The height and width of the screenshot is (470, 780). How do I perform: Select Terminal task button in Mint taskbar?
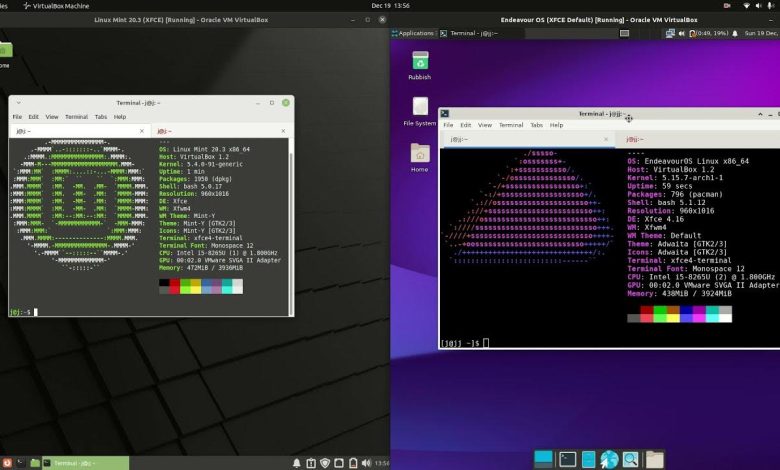click(86, 463)
